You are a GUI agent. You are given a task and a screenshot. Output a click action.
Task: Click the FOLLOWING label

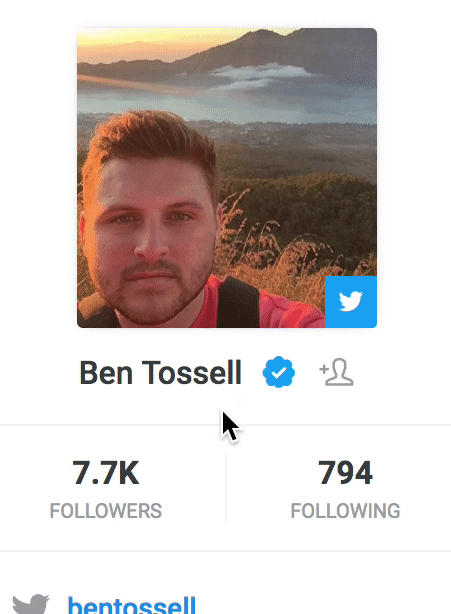345,511
